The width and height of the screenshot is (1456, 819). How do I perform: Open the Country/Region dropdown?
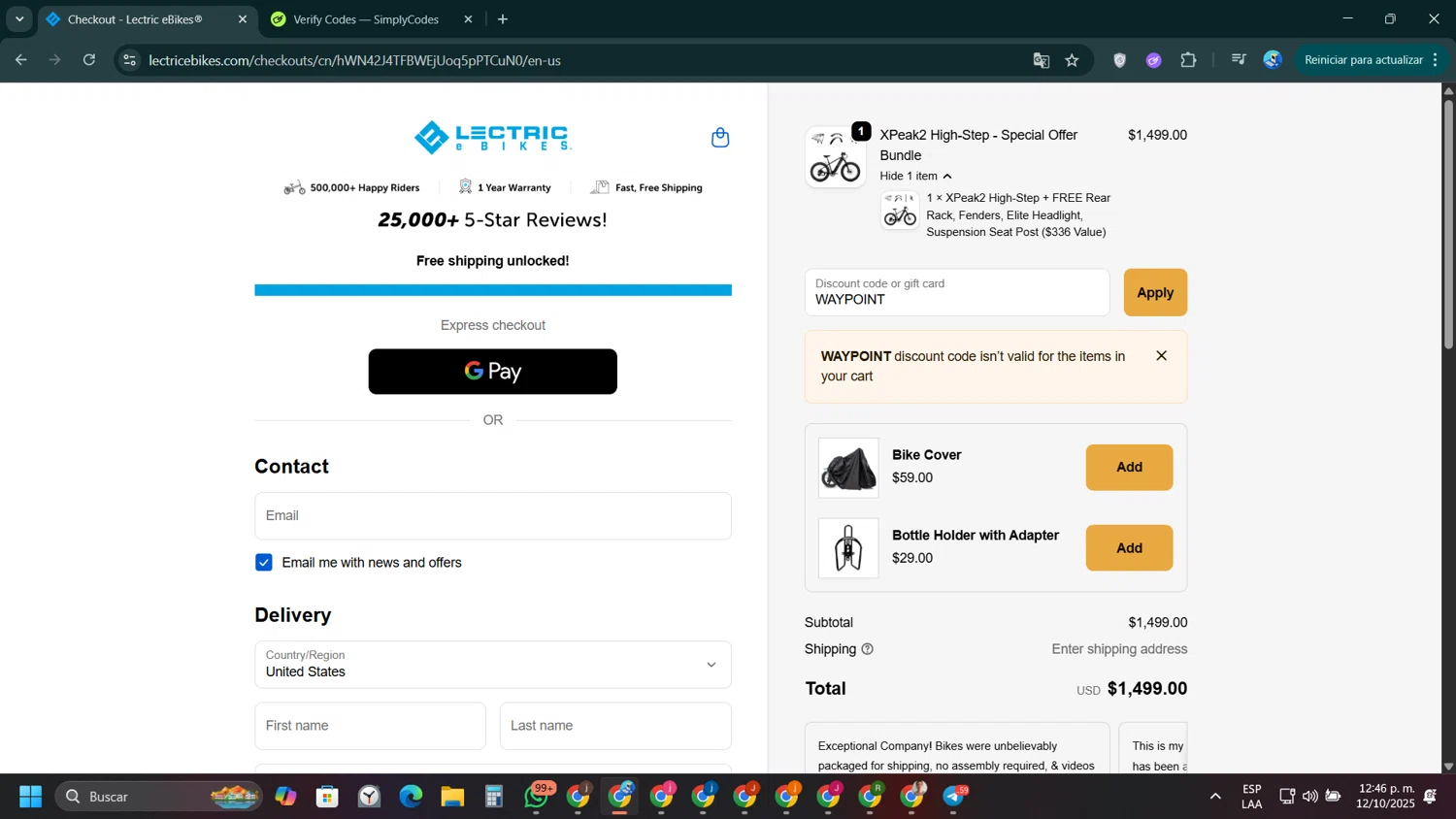pyautogui.click(x=493, y=665)
